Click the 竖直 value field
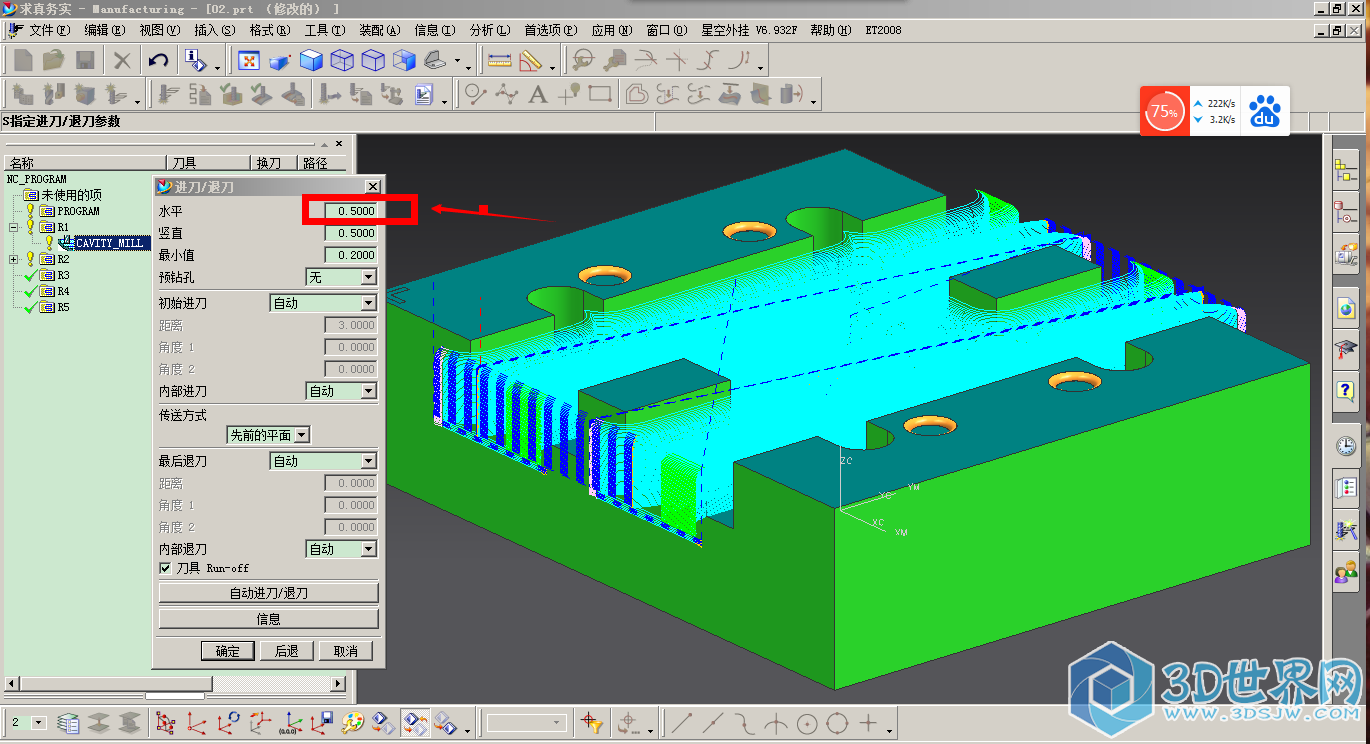The height and width of the screenshot is (744, 1370). tap(350, 233)
